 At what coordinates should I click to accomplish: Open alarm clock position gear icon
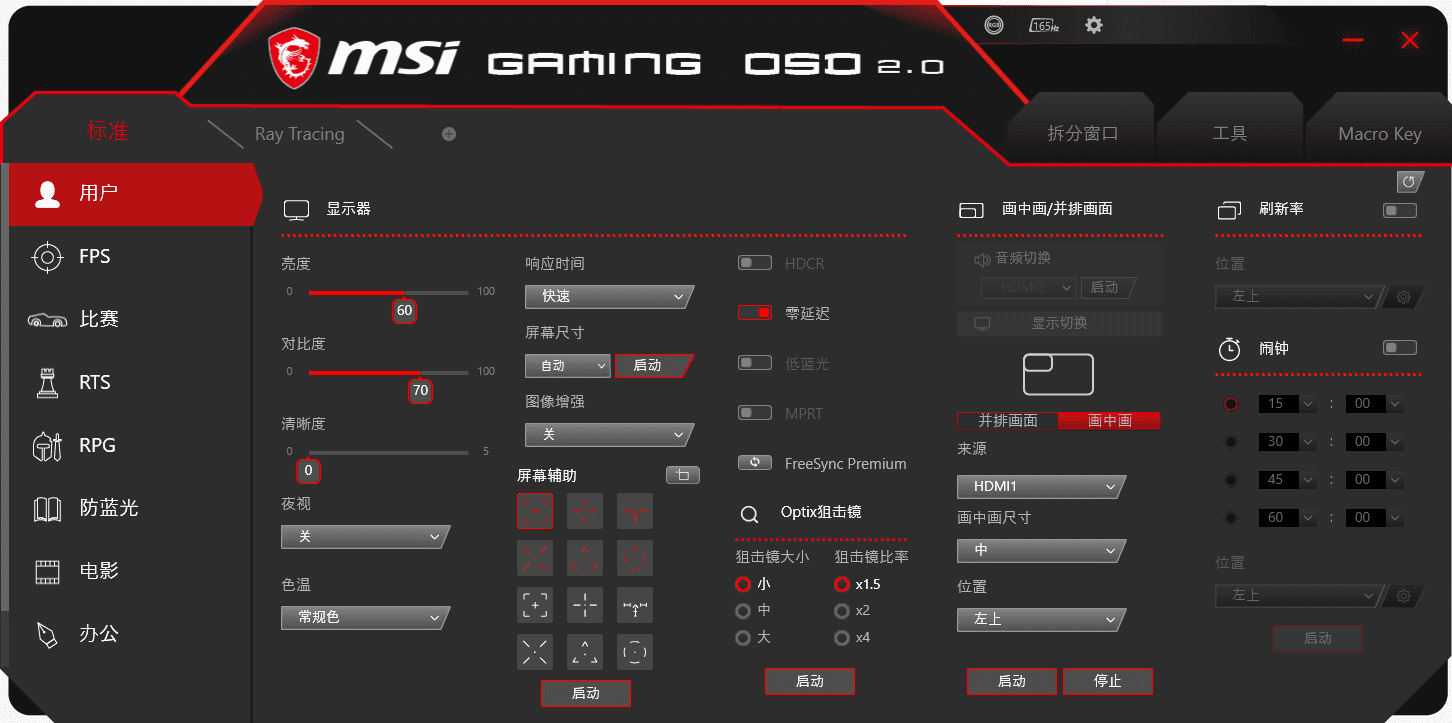[x=1403, y=596]
